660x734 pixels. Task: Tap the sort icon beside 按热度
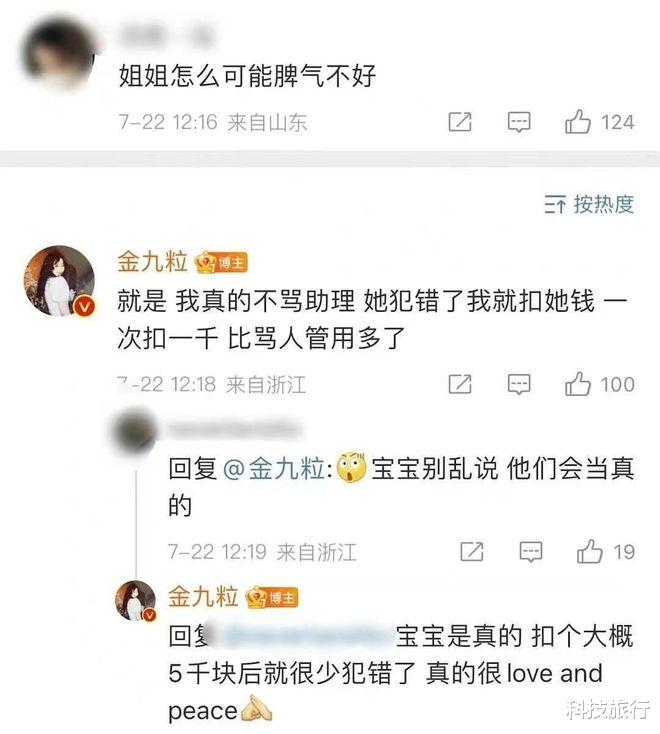pos(555,205)
